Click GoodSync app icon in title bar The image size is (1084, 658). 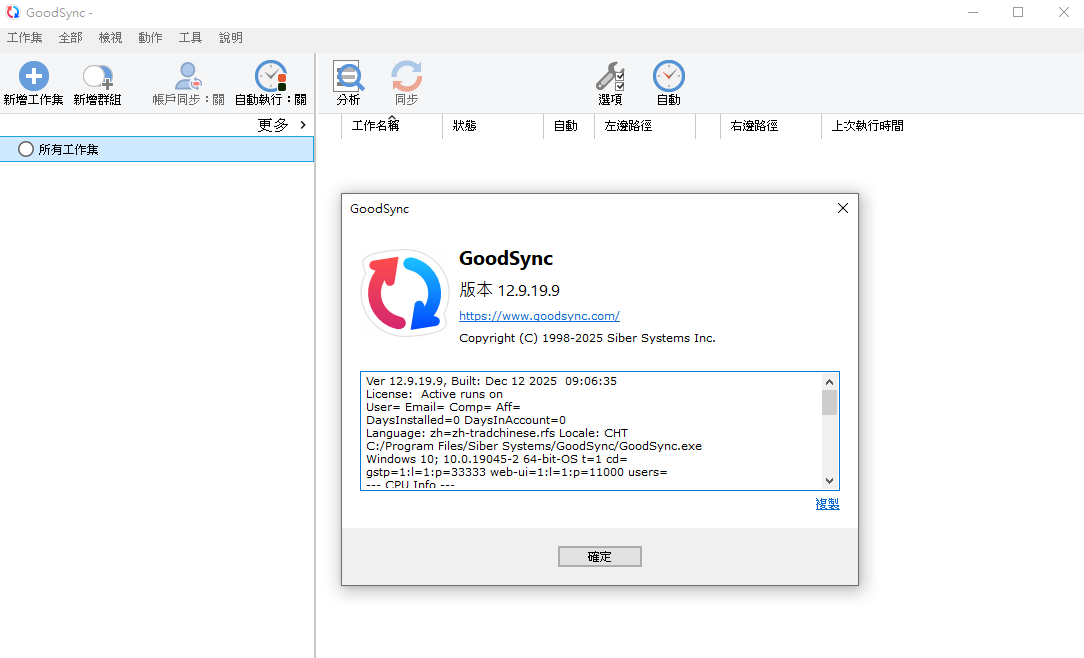[x=12, y=12]
